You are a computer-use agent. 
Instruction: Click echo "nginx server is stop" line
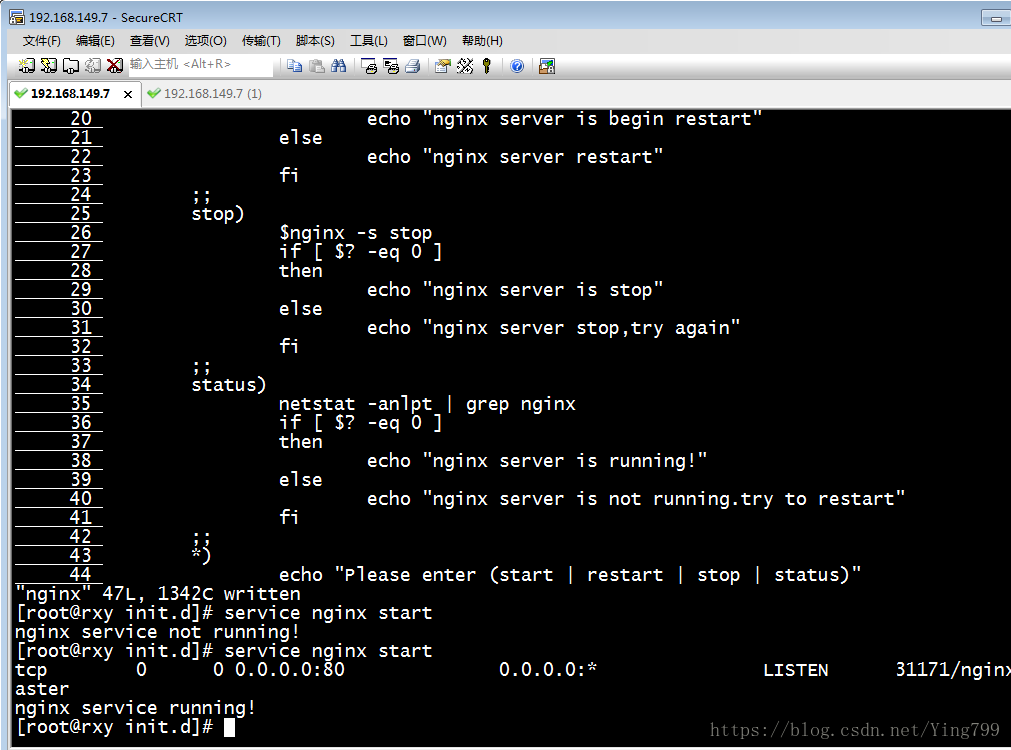(515, 290)
